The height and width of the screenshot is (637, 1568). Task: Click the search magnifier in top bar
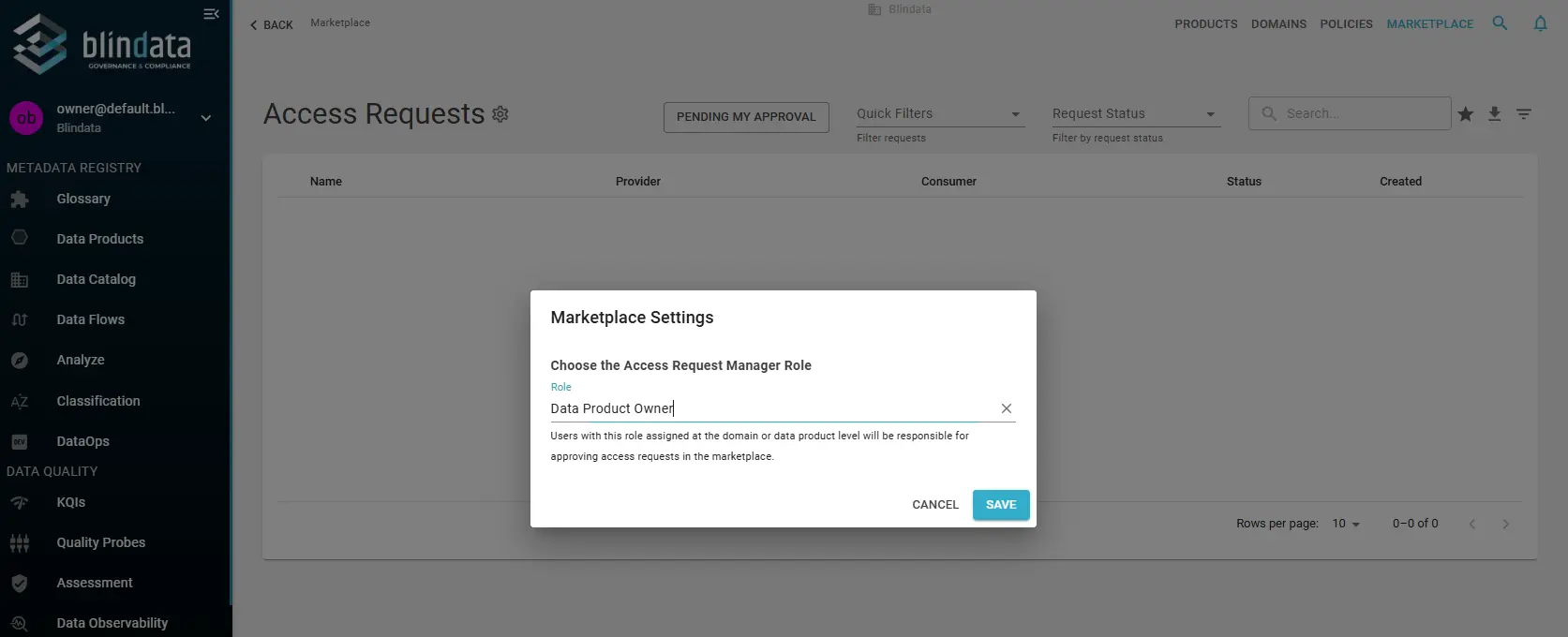coord(1500,23)
